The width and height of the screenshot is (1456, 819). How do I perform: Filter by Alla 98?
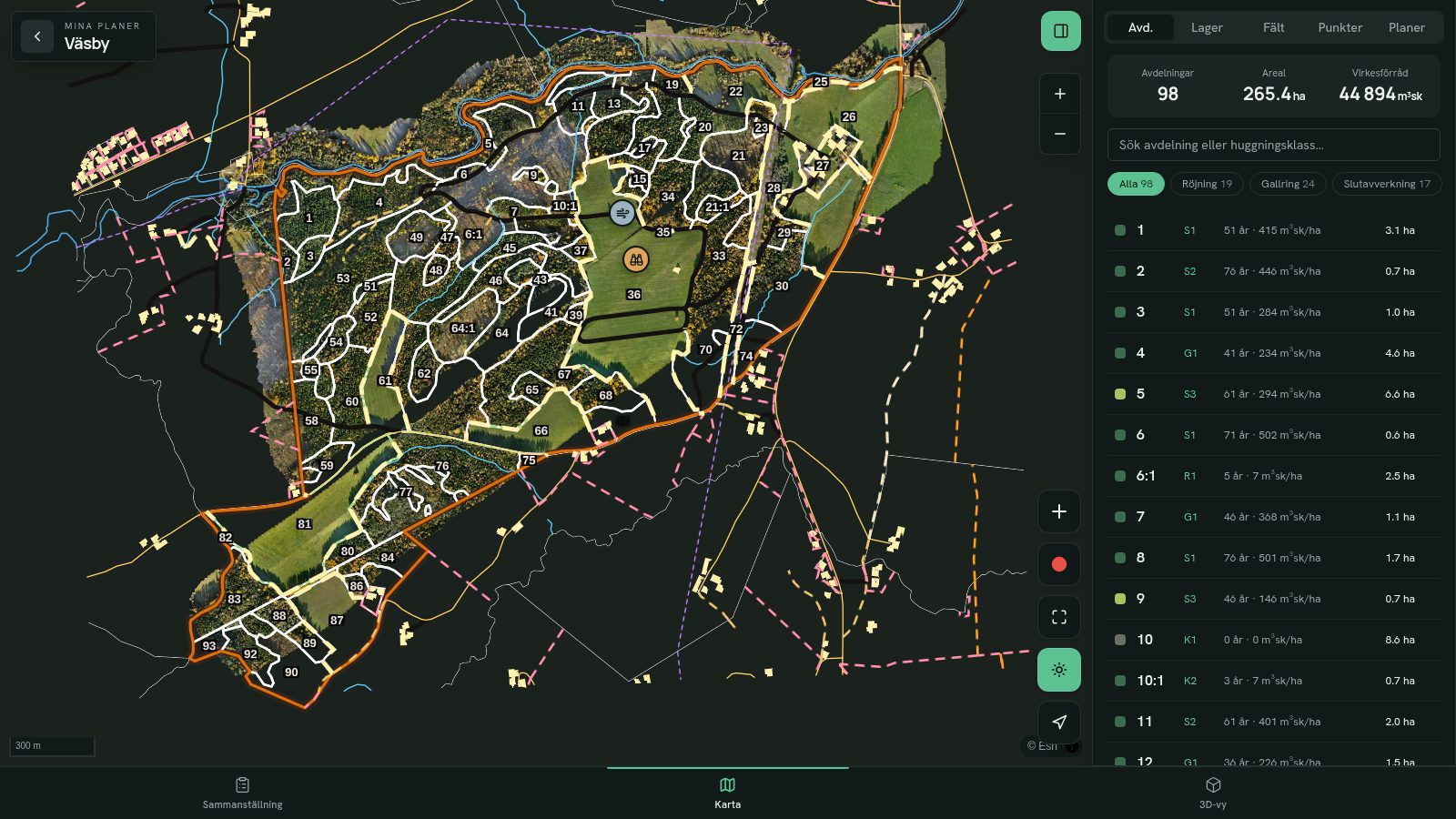[x=1136, y=184]
